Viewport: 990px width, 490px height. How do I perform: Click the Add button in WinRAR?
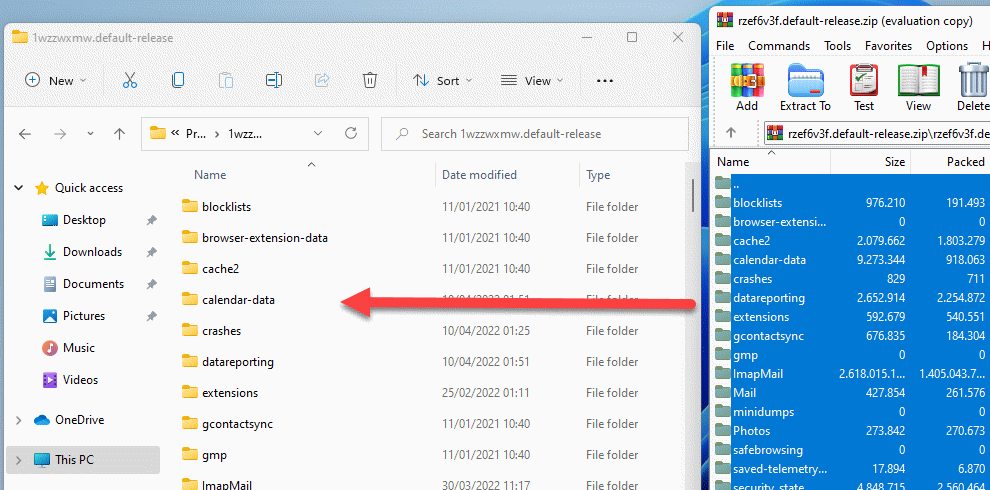[747, 87]
